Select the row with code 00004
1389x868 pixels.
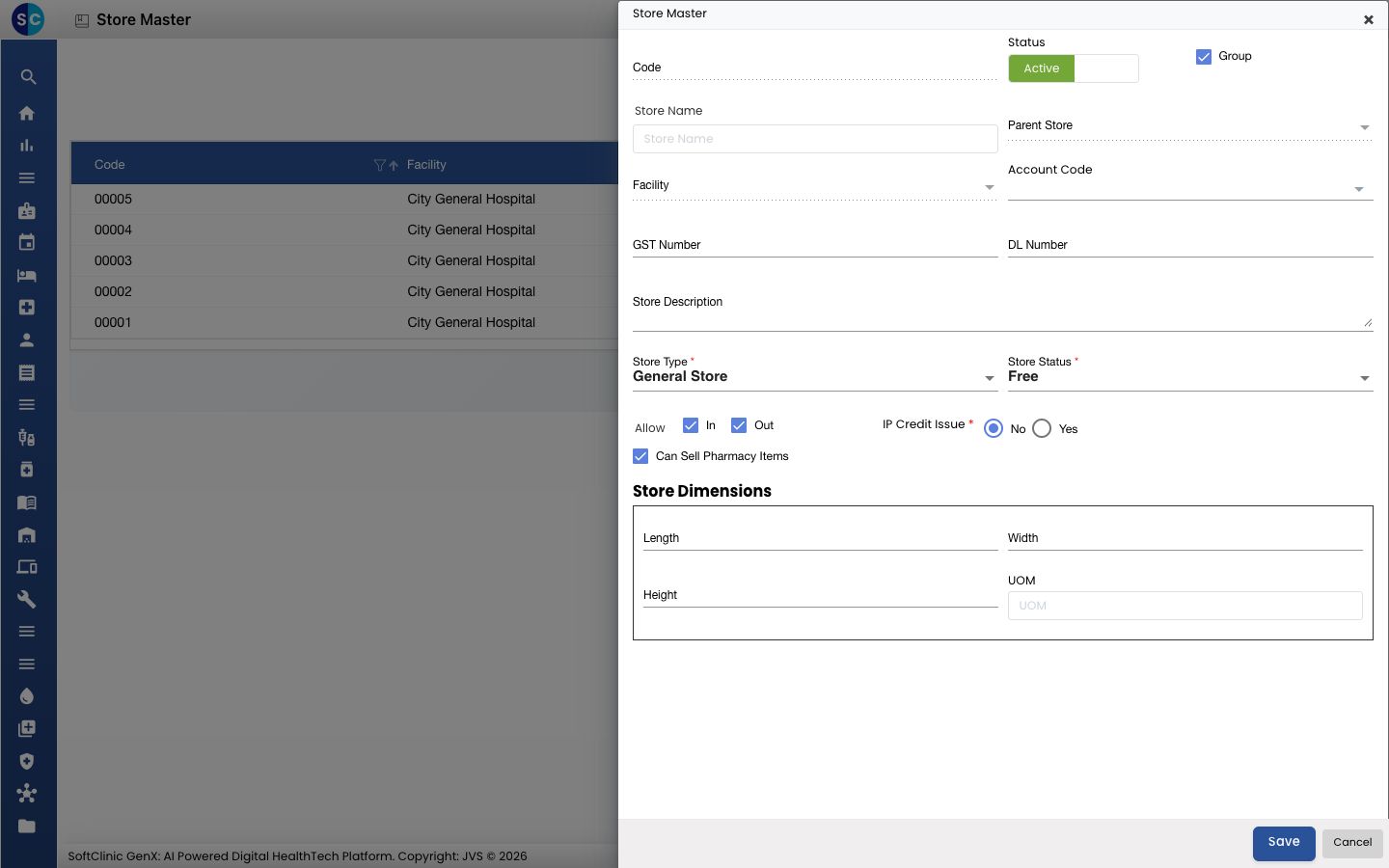click(x=344, y=230)
